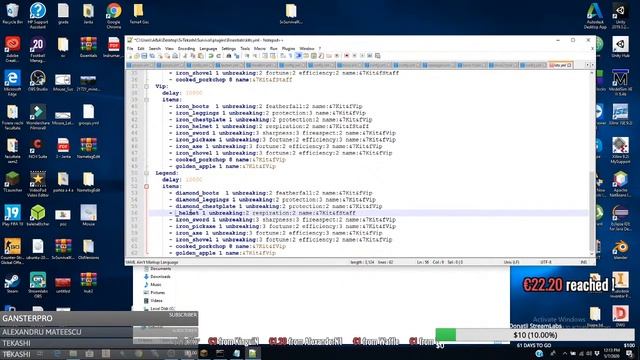The image size is (640, 360).
Task: Click the 'diamond_boots 1 unbreaking:2' line
Action: point(273,193)
